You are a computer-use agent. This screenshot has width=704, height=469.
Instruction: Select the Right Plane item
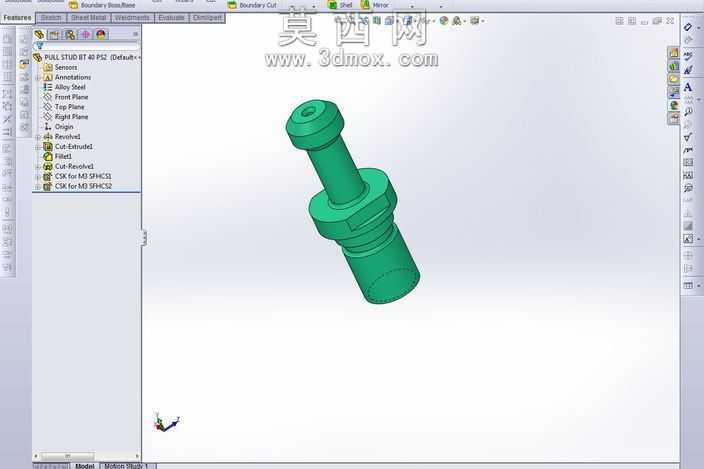(66, 117)
